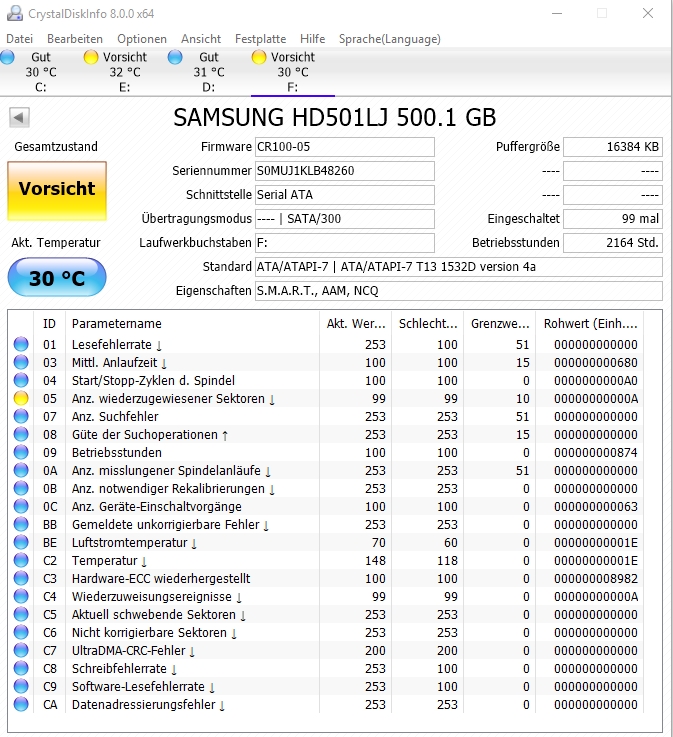Click the 30 °C temperature button

coord(57,277)
